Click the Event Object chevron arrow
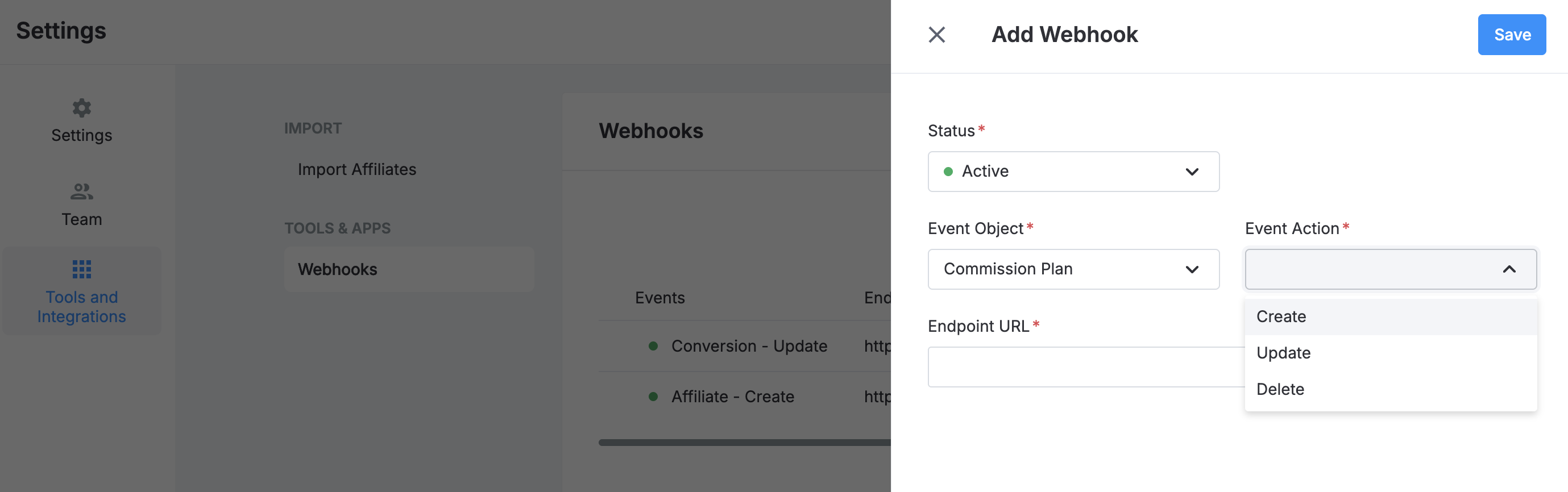Screen dimensions: 1568x492 [x=1192, y=269]
